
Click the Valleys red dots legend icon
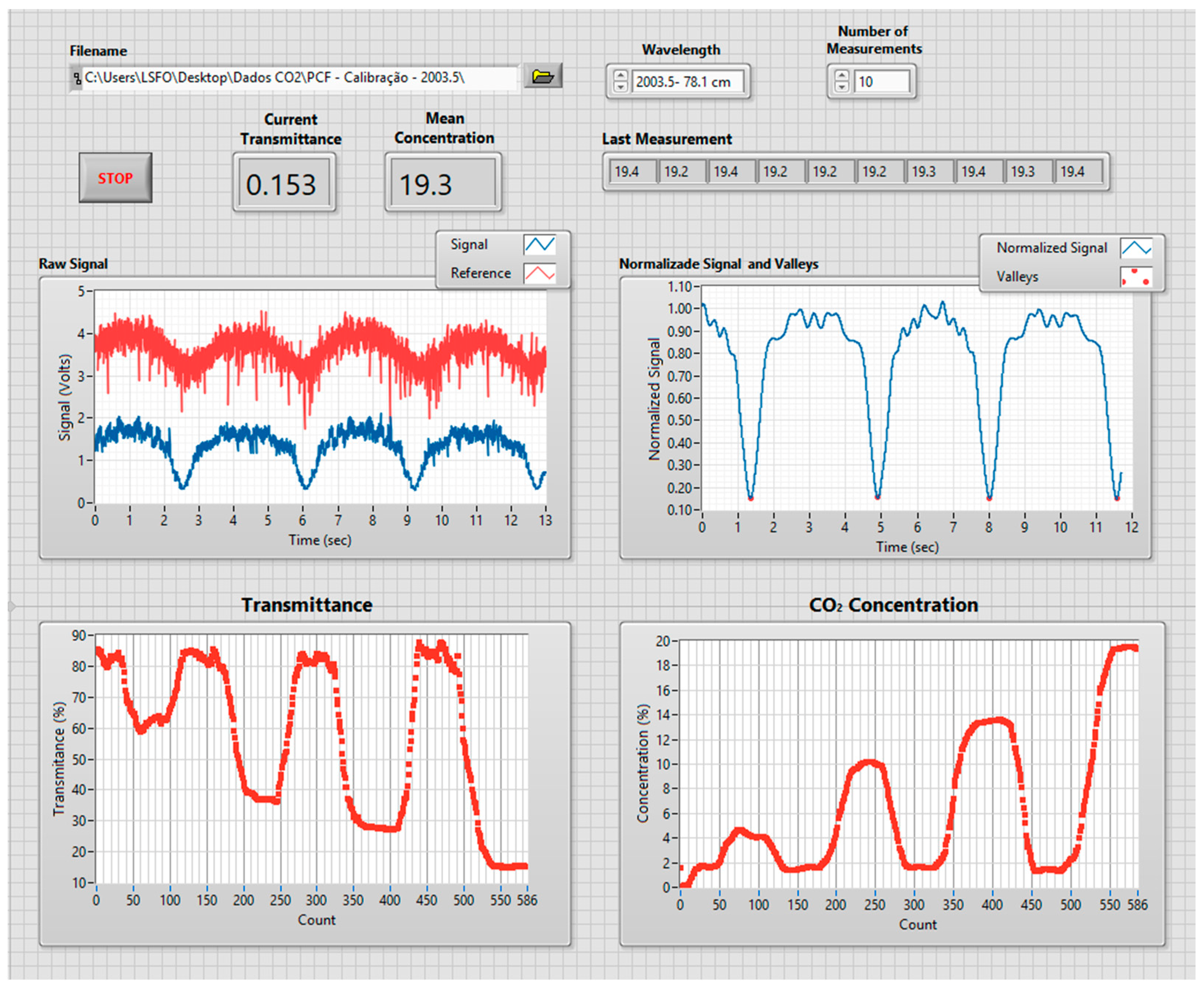[1135, 277]
